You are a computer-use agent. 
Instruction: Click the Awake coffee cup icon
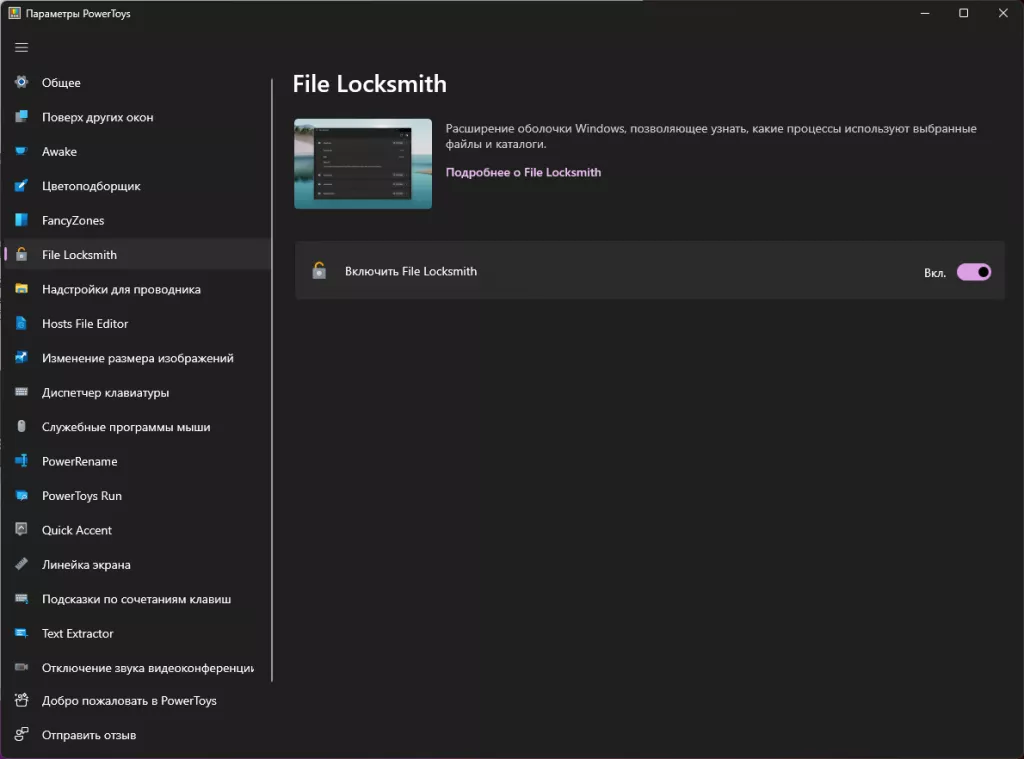[x=21, y=152]
